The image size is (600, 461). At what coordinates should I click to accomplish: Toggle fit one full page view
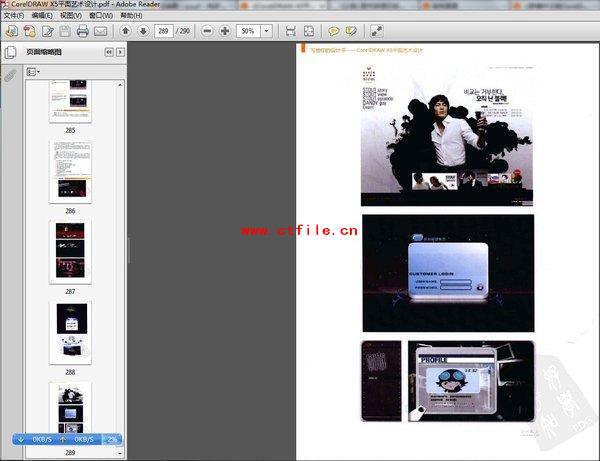[308, 31]
